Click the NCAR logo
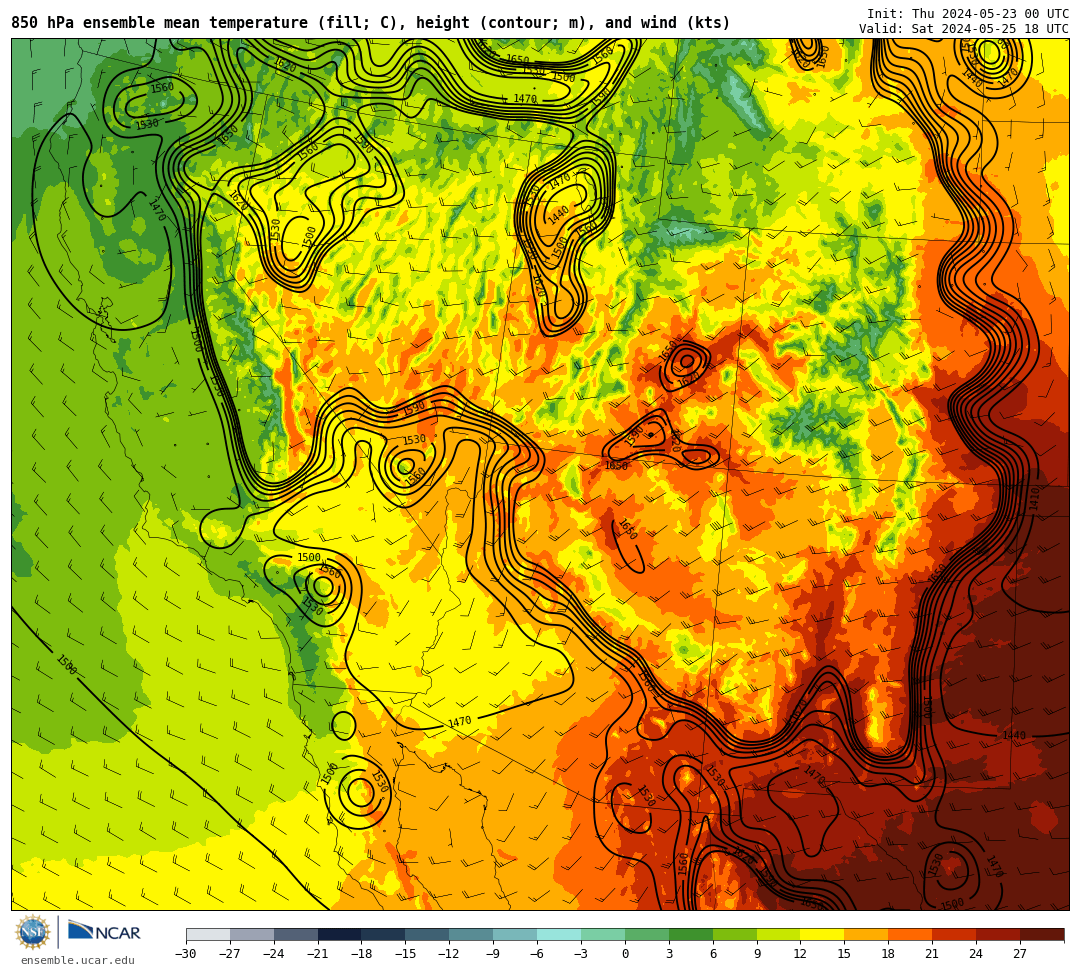Screen dimensions: 1080x973 [x=105, y=932]
